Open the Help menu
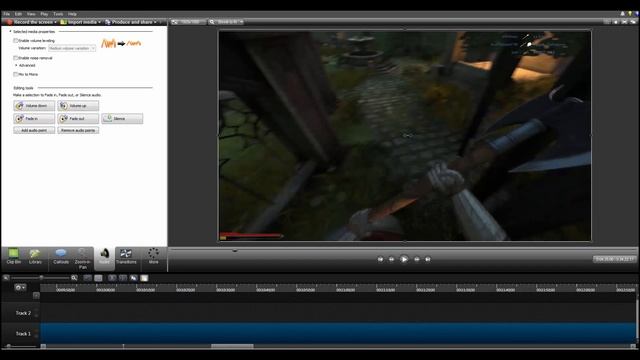Viewport: 640px width, 360px height. pos(72,14)
